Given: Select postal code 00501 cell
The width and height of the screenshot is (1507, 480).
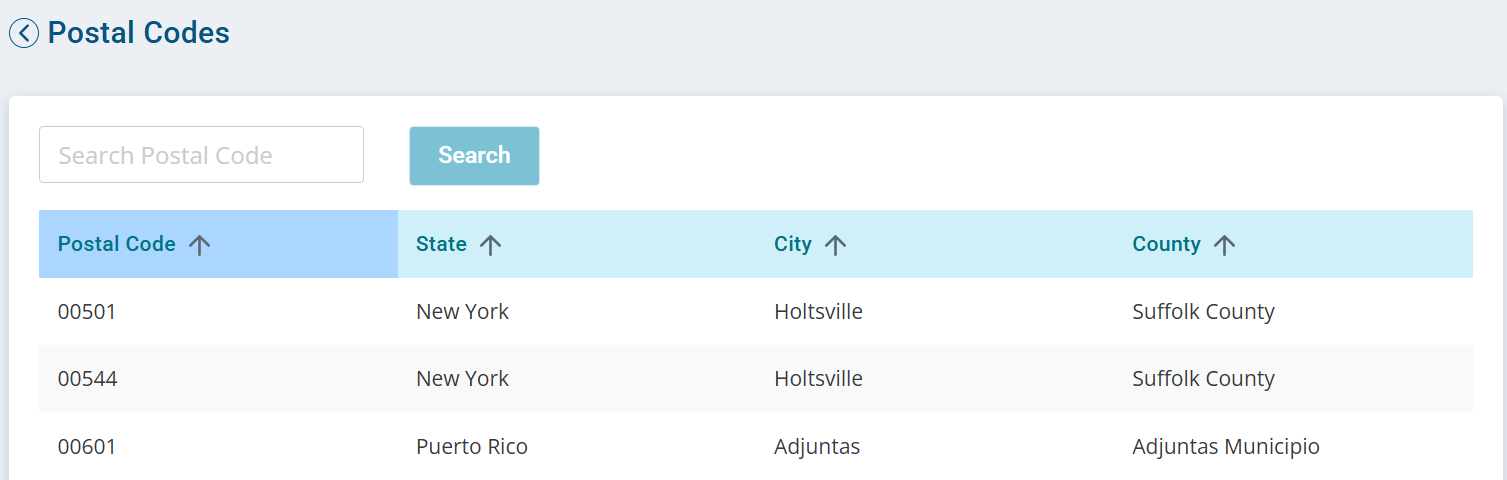Looking at the screenshot, I should click(87, 312).
